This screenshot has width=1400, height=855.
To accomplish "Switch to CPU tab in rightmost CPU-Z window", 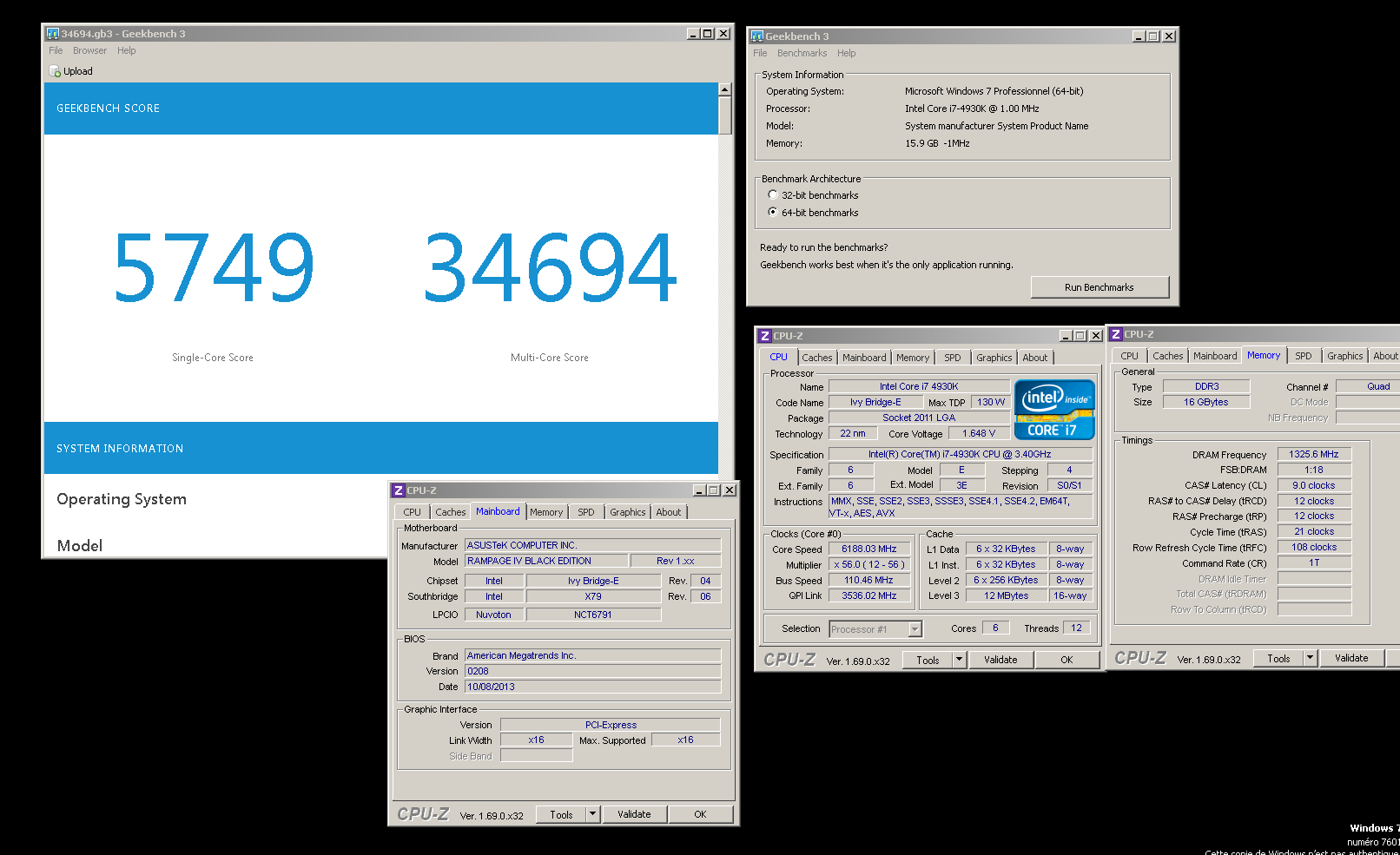I will [x=1129, y=356].
